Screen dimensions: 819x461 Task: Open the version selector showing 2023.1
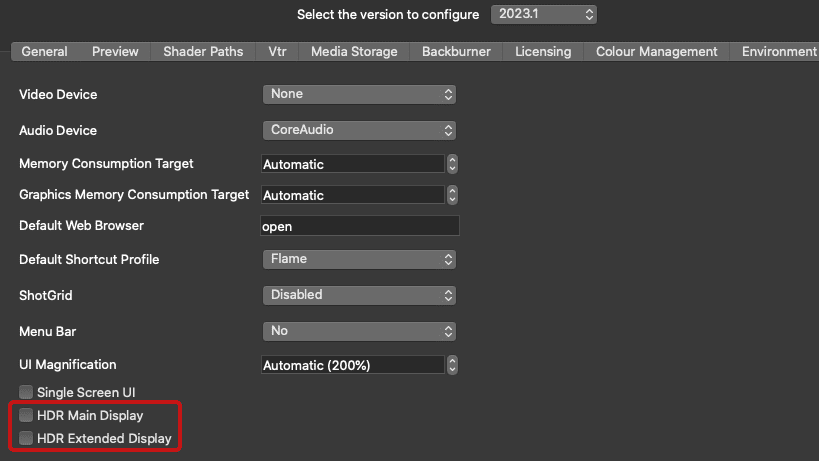(543, 15)
